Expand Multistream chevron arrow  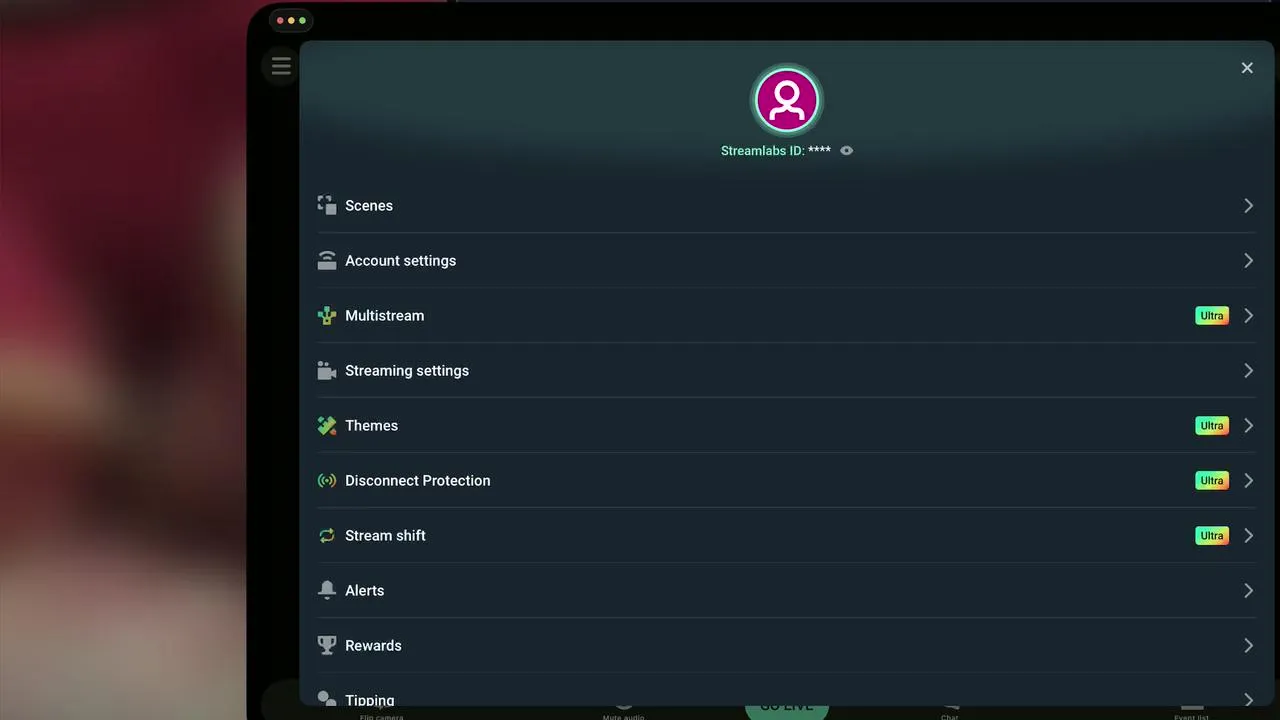click(1248, 315)
